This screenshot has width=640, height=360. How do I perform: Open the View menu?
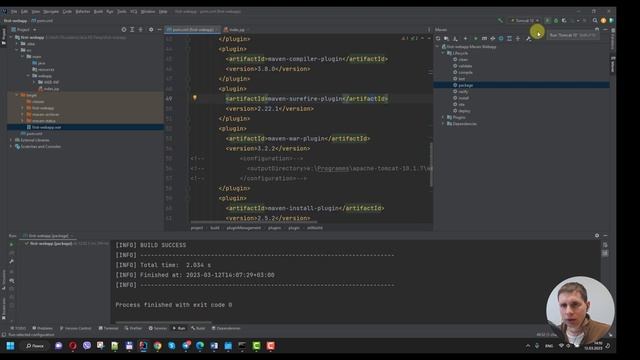(x=36, y=11)
